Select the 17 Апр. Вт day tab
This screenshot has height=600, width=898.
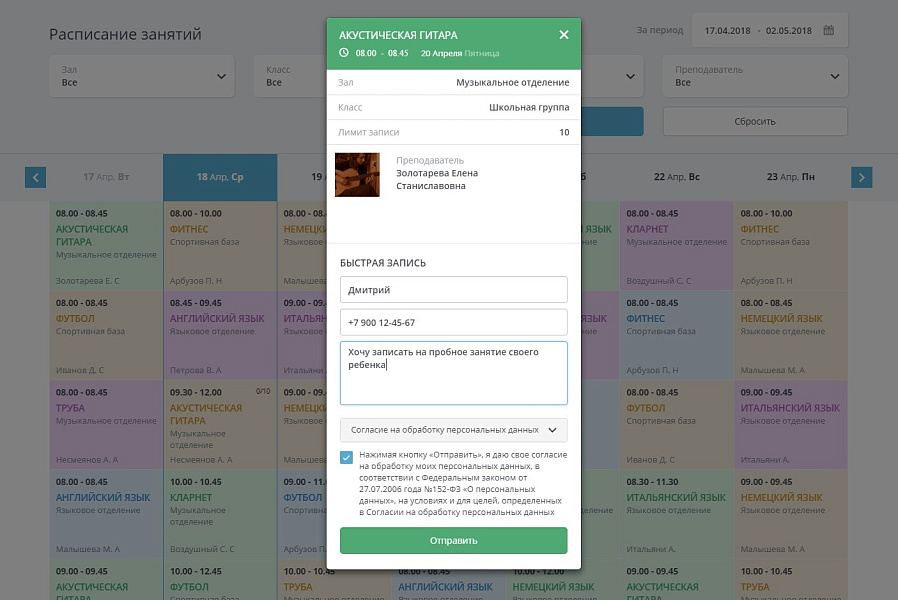click(106, 177)
